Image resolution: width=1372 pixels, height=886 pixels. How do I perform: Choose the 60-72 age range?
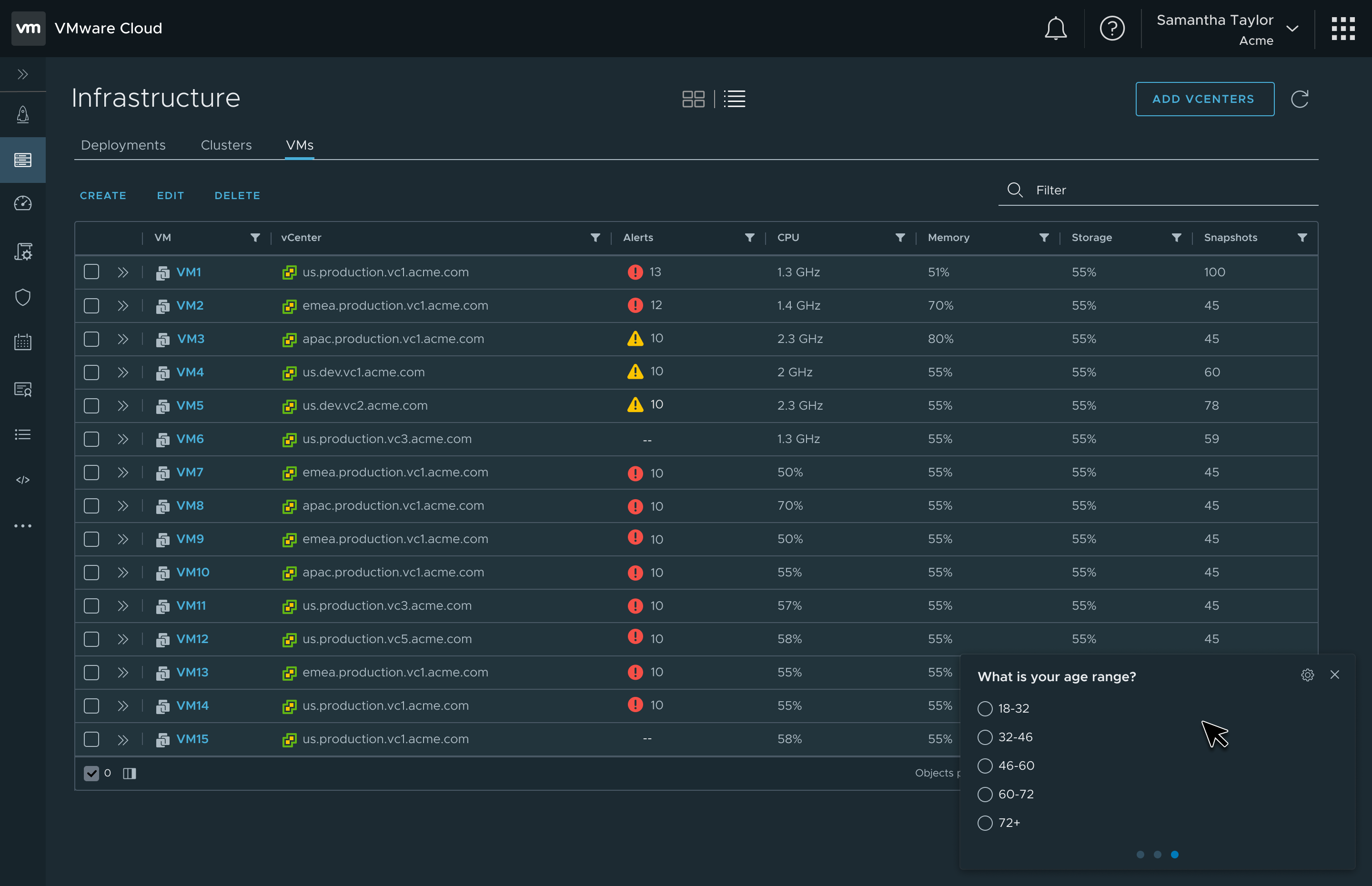(985, 795)
